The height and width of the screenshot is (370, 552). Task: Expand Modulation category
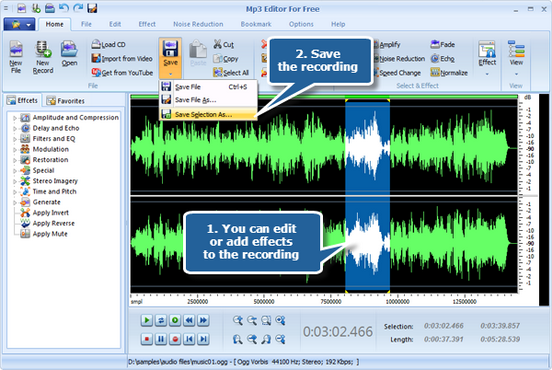click(15, 150)
